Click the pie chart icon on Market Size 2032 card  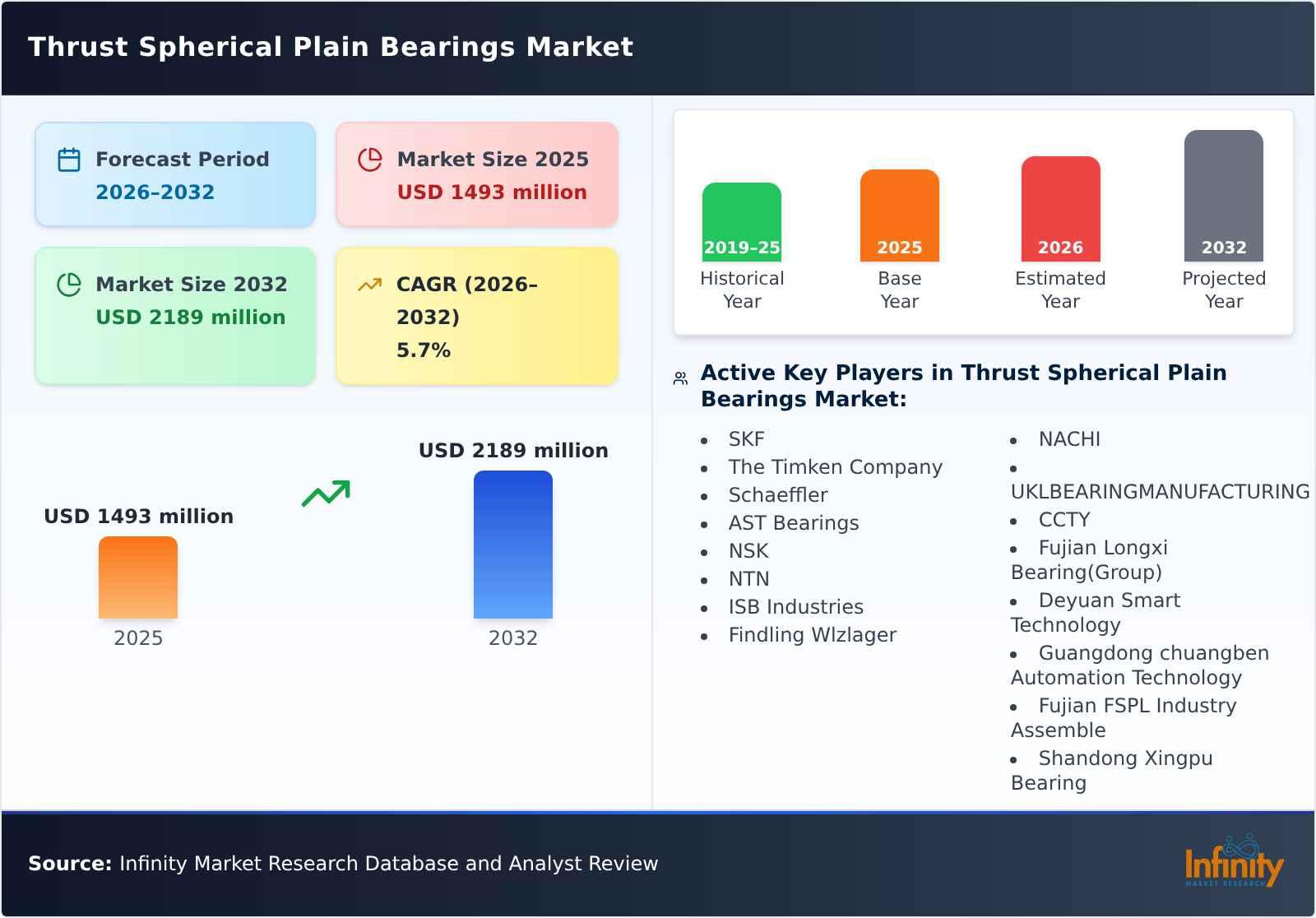point(68,284)
